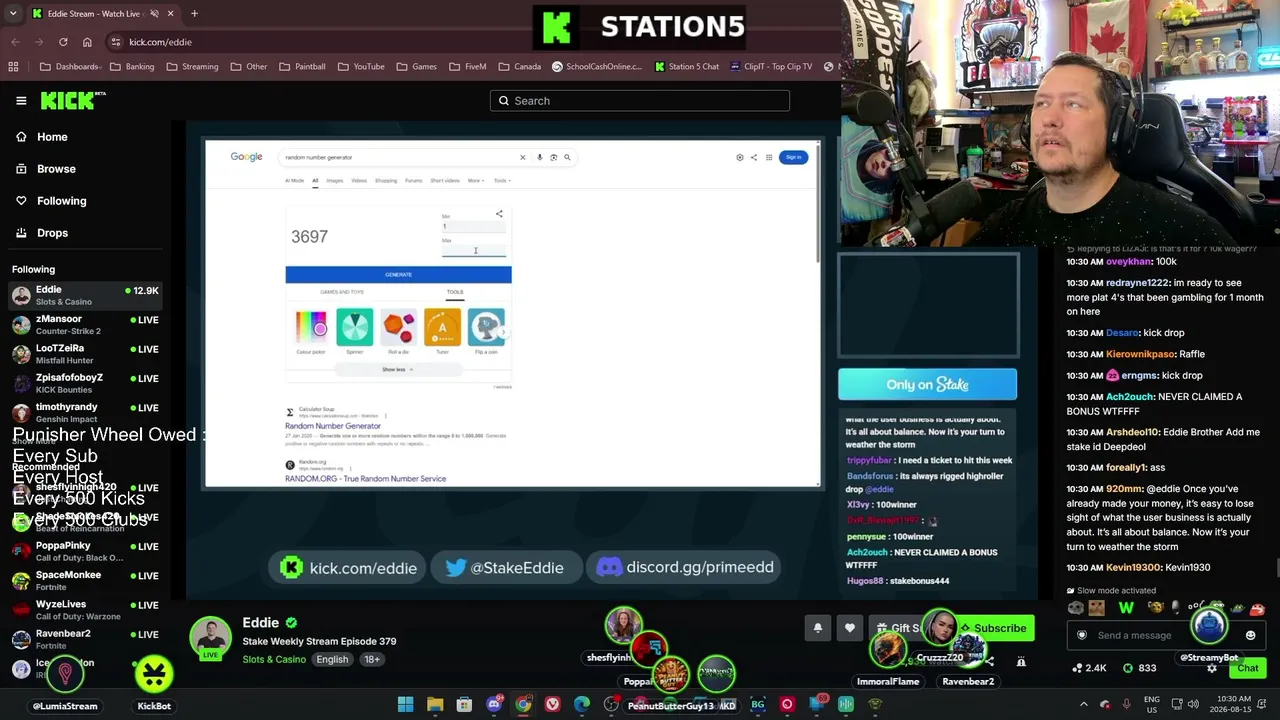The height and width of the screenshot is (720, 1280).
Task: Click the Only on Stake banner button
Action: point(927,384)
